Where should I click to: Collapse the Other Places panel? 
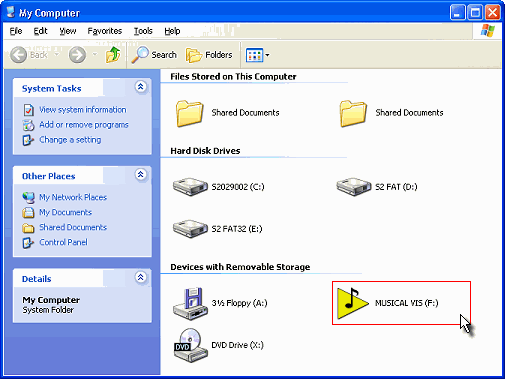(141, 174)
